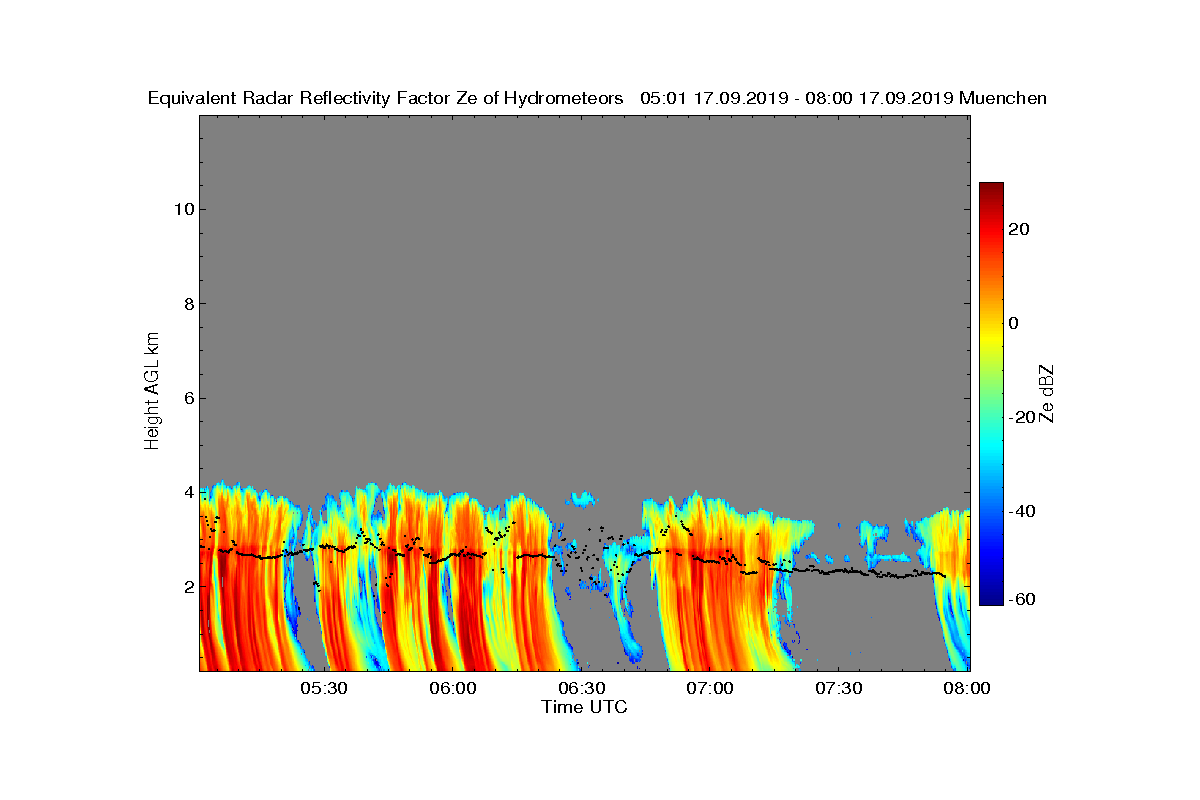
Task: Click the Ze dBZ colorbar label
Action: pyautogui.click(x=1047, y=394)
